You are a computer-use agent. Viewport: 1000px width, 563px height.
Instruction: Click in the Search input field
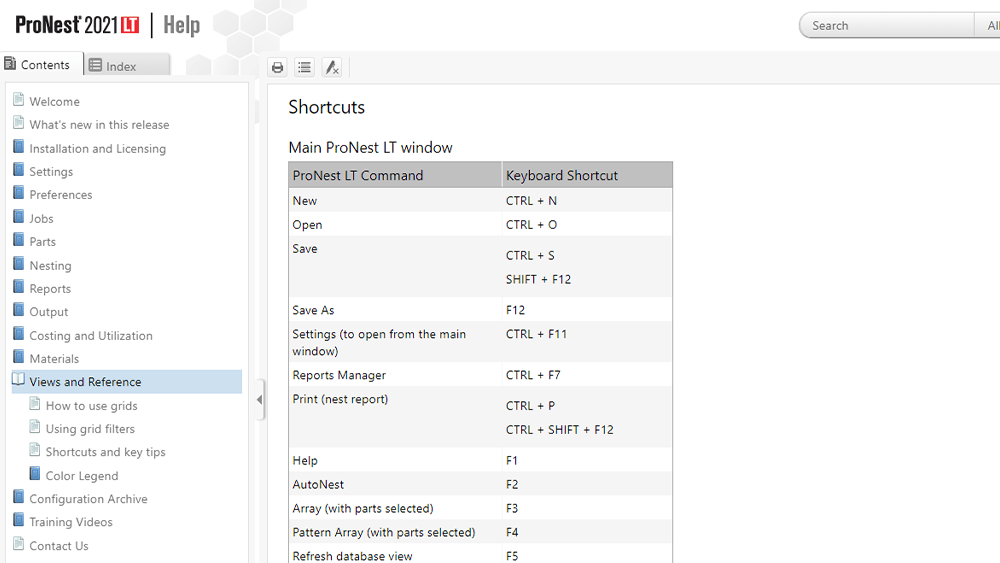(x=885, y=26)
